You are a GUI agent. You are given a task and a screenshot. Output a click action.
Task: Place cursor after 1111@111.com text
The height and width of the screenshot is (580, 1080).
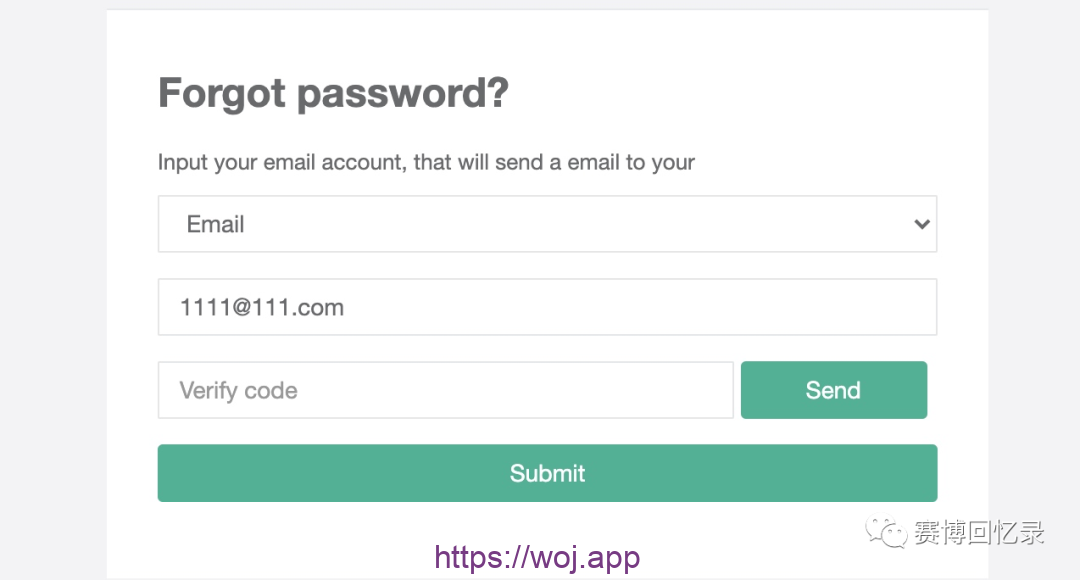(x=346, y=307)
